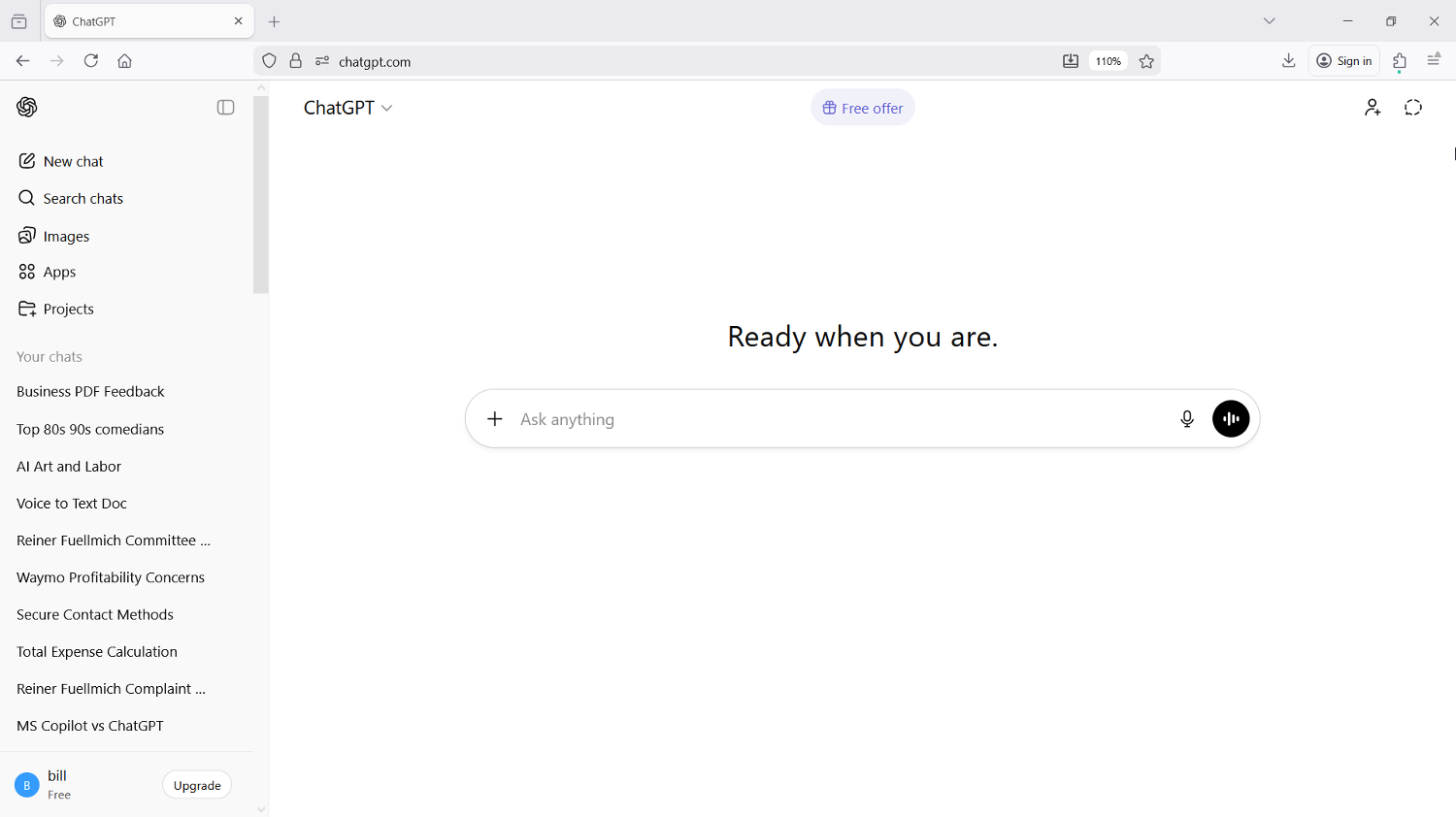1456x817 pixels.
Task: Click the Upgrade button
Action: click(197, 786)
